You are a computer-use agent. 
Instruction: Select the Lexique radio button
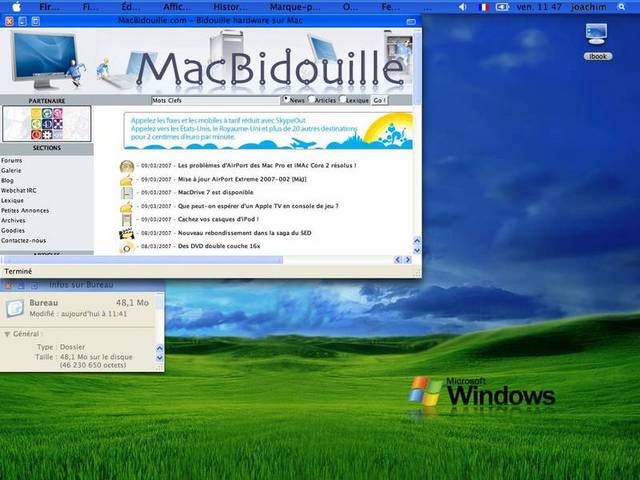(342, 99)
